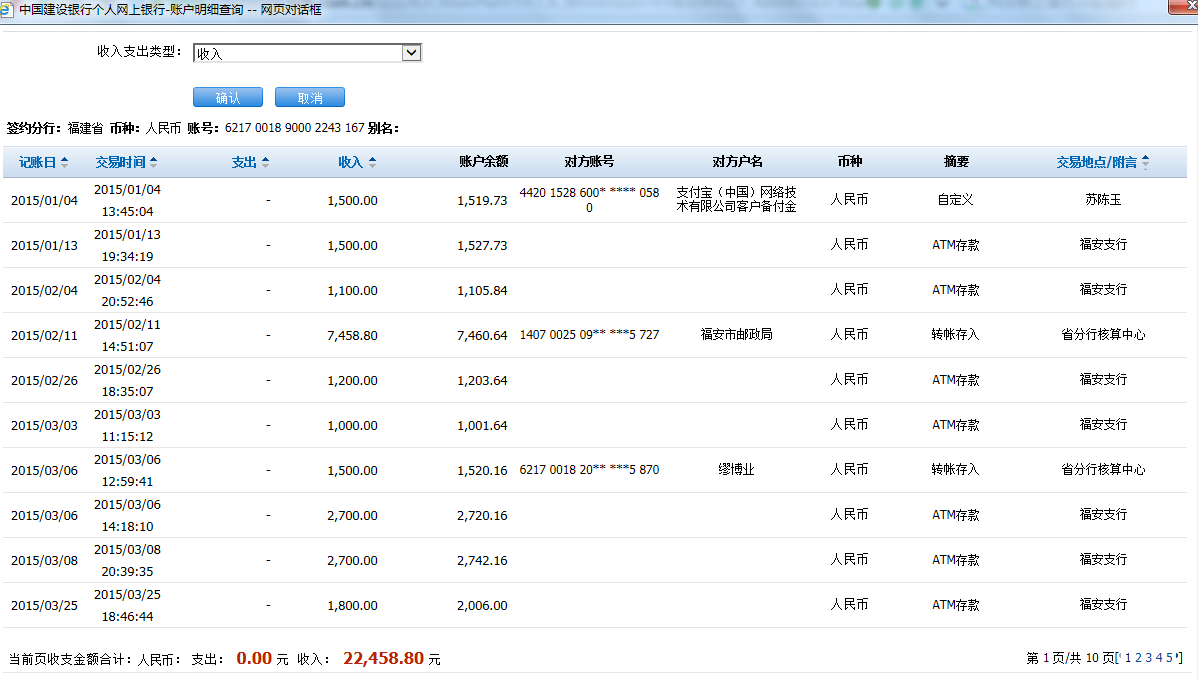This screenshot has height=682, width=1198.
Task: Click the IE icon in the title bar
Action: coord(9,9)
